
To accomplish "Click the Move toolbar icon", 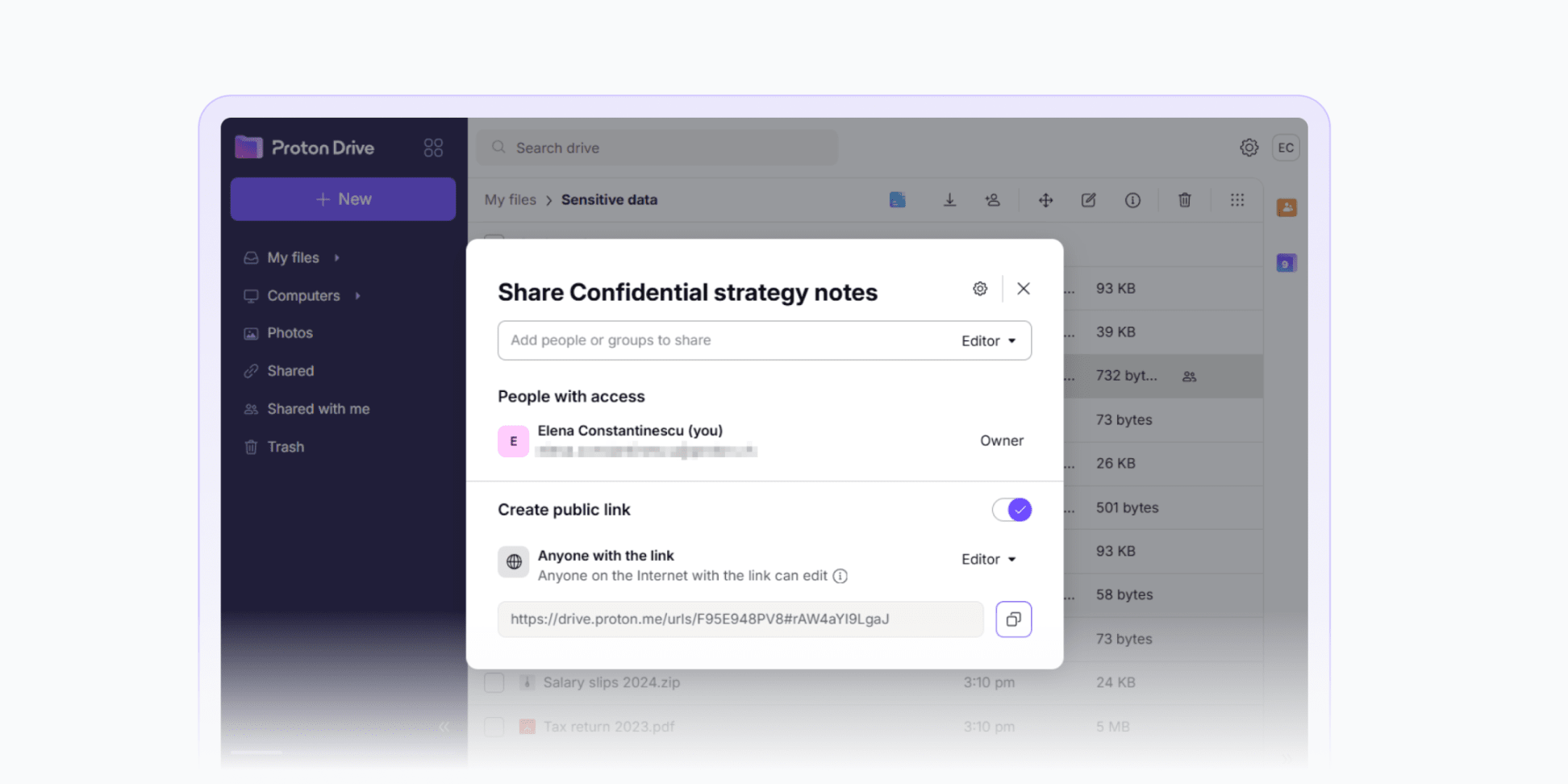I will click(1045, 200).
